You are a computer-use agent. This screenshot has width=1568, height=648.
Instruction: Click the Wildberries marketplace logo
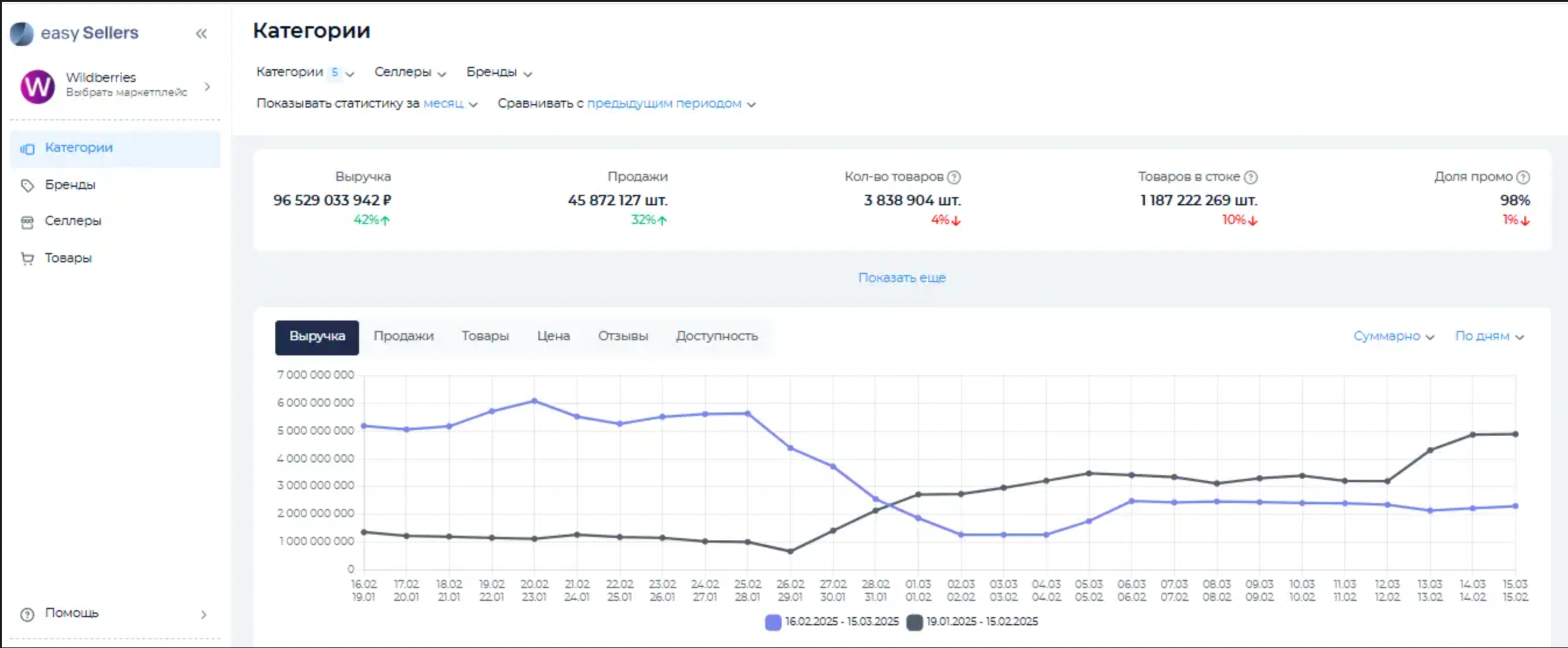[x=38, y=87]
